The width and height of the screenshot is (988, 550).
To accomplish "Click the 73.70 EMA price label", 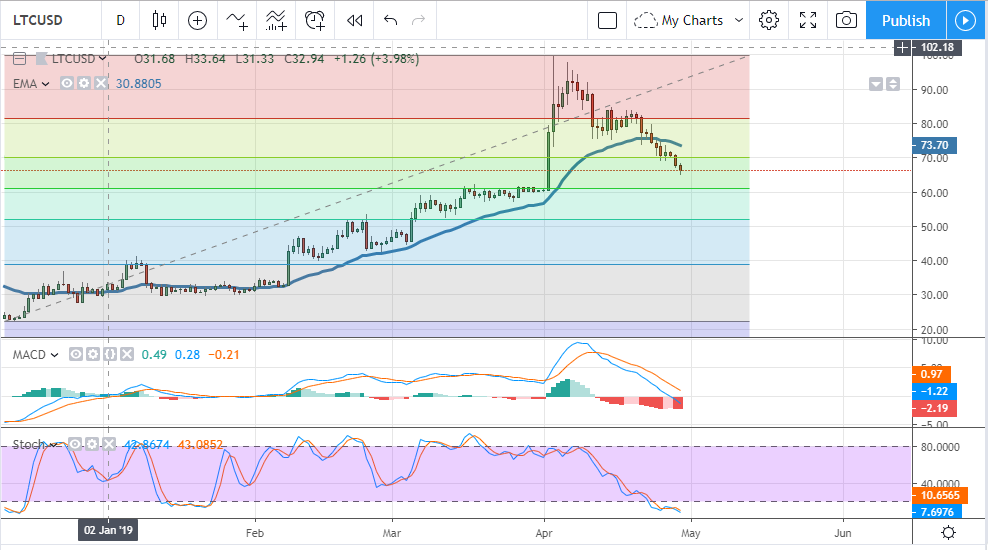I will (934, 145).
